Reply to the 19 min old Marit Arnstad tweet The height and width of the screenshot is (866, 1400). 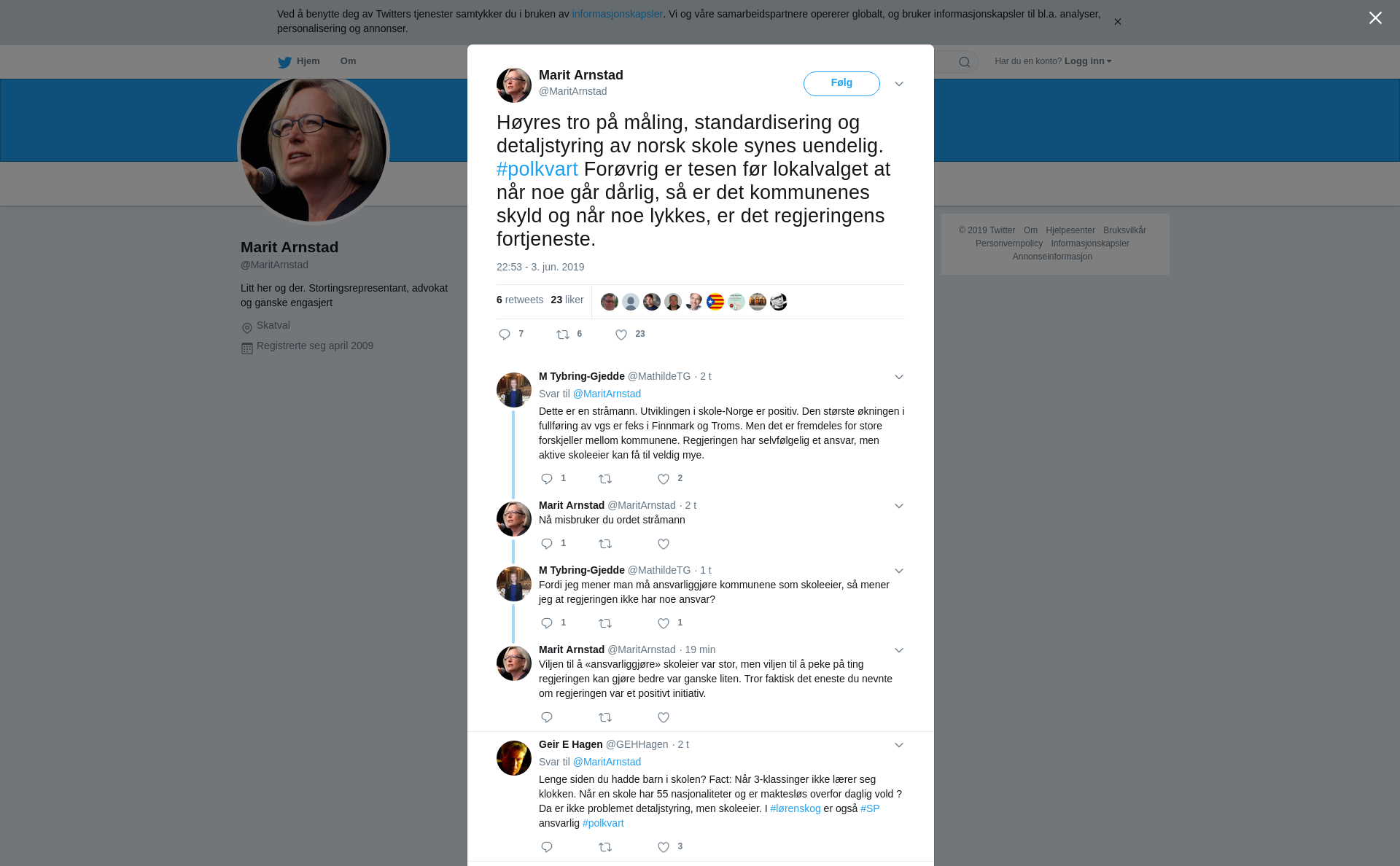(x=547, y=717)
